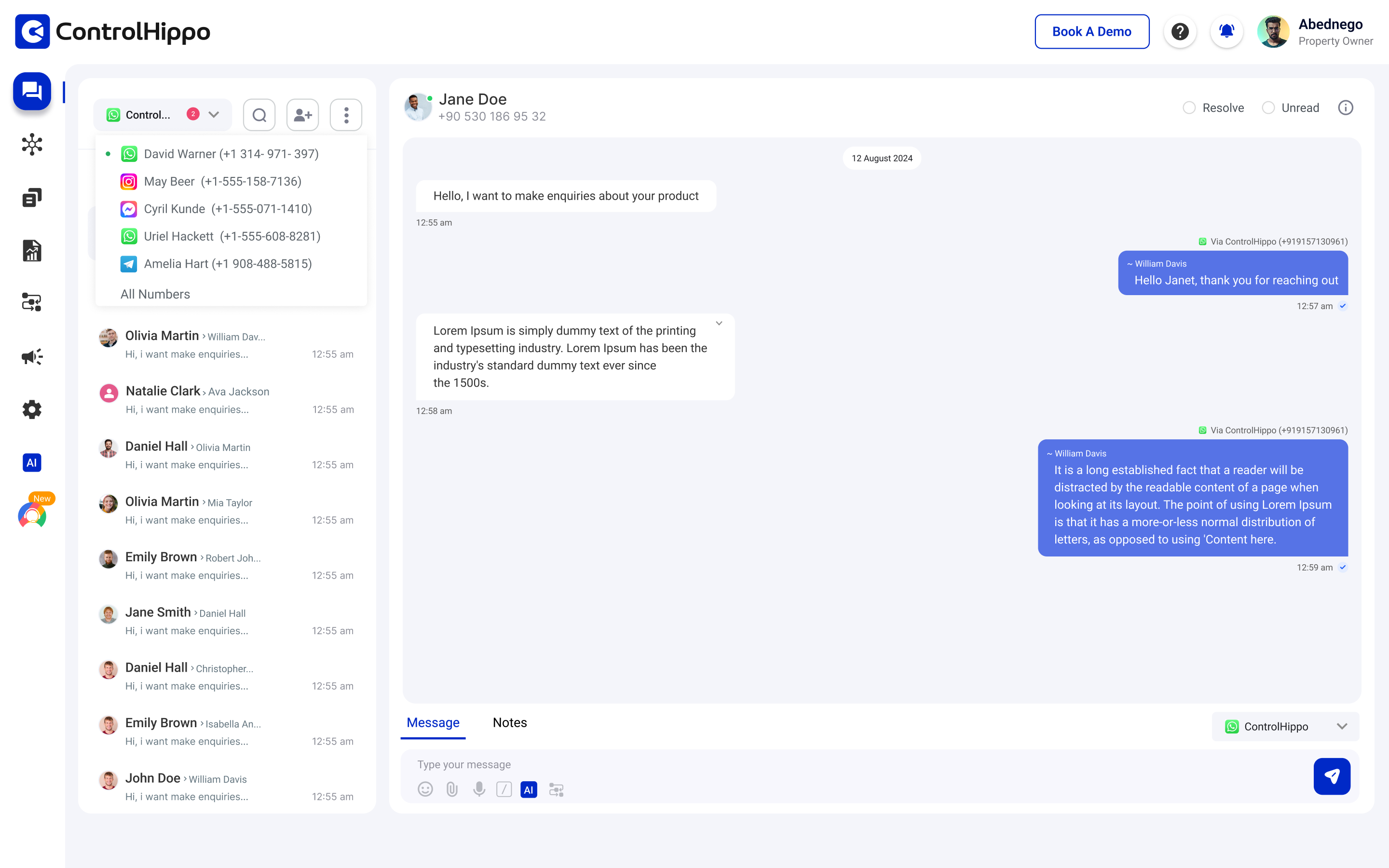Toggle the AI button in the composer toolbar
The width and height of the screenshot is (1389, 868).
coord(529,789)
